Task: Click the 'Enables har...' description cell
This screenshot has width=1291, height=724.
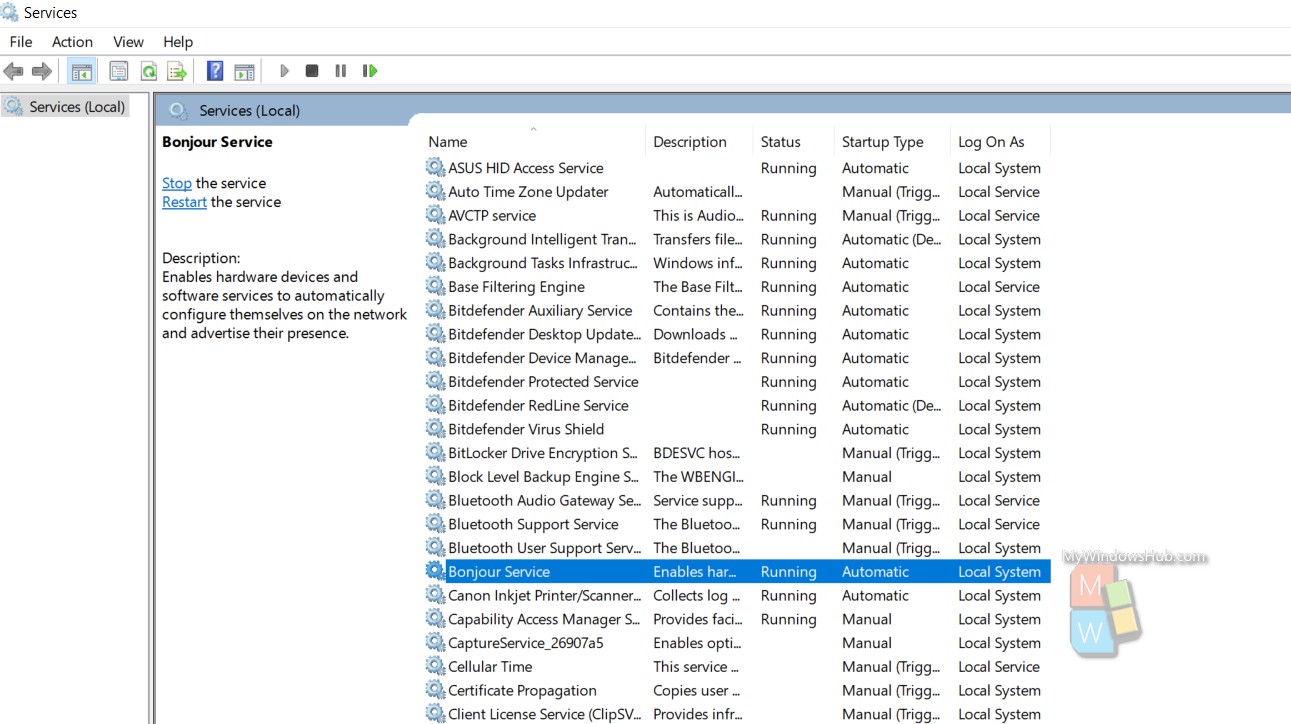Action: coord(695,572)
